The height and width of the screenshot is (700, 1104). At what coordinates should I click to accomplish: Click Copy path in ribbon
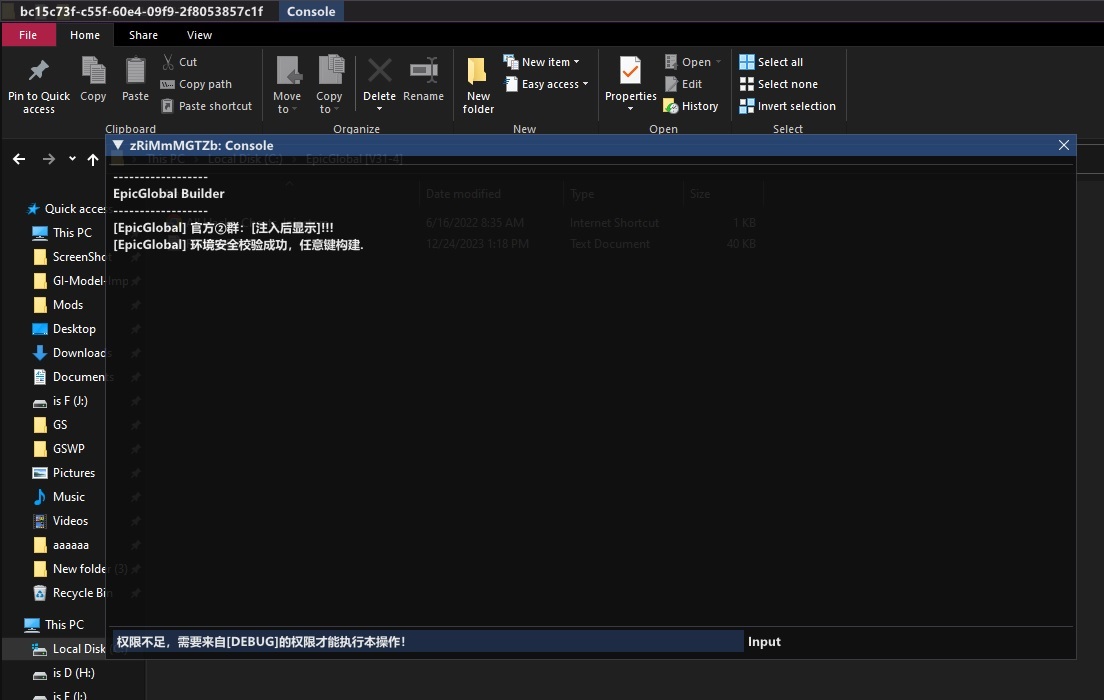tap(196, 84)
